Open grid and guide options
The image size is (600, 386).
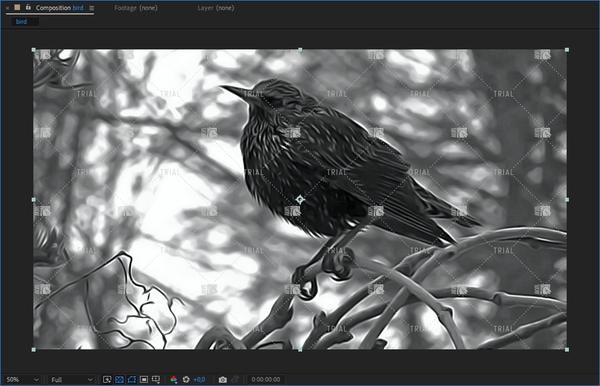click(x=156, y=379)
